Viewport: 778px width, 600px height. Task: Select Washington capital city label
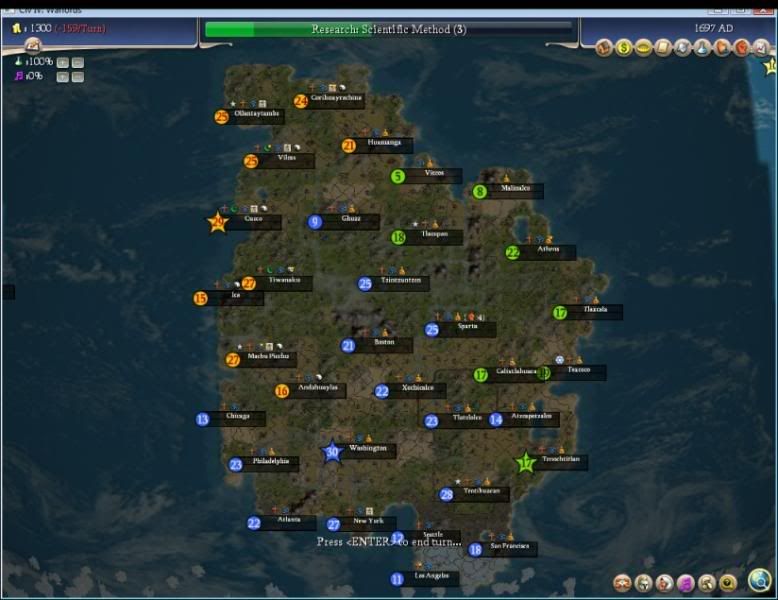(368, 451)
